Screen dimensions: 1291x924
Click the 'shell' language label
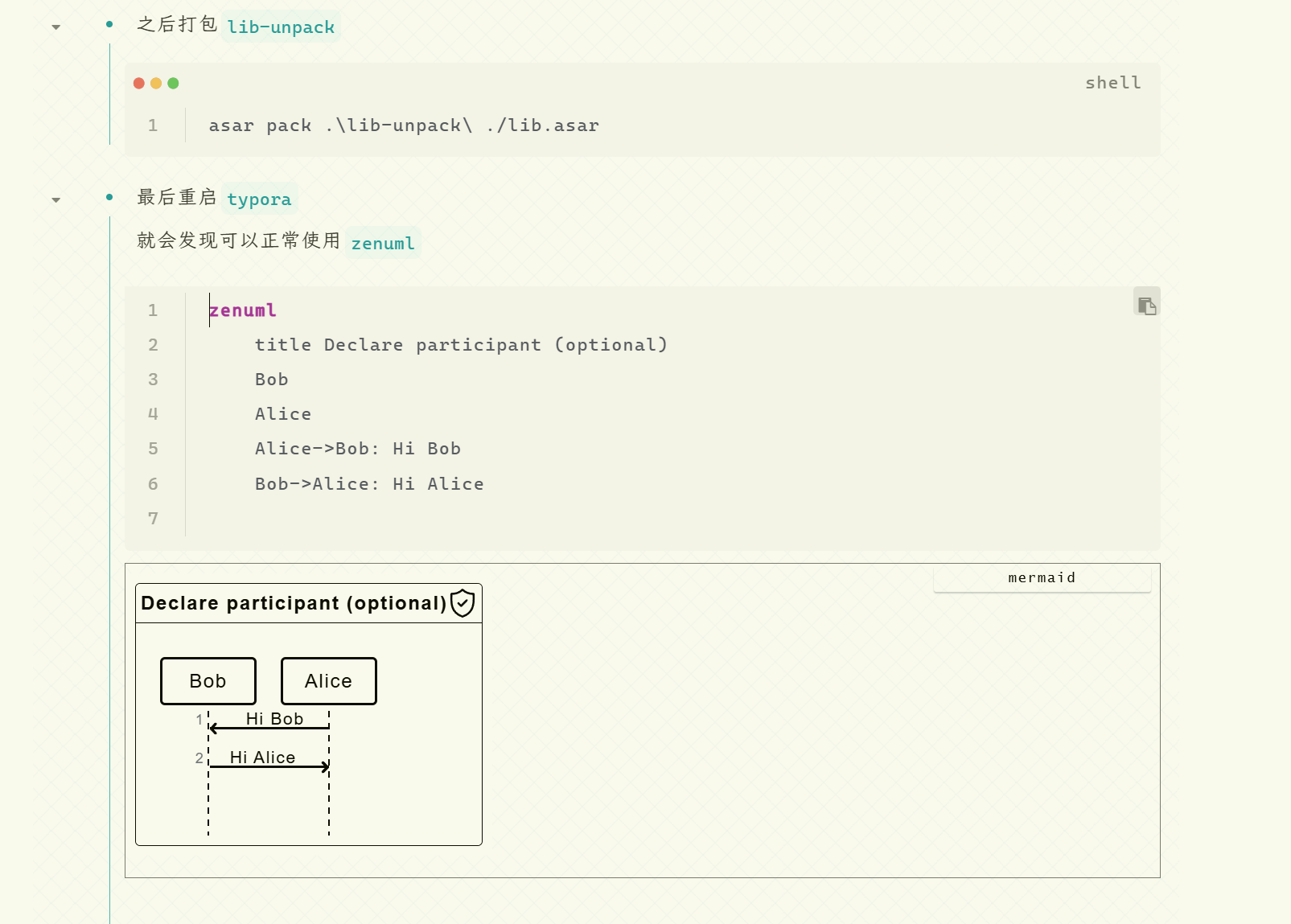point(1112,83)
